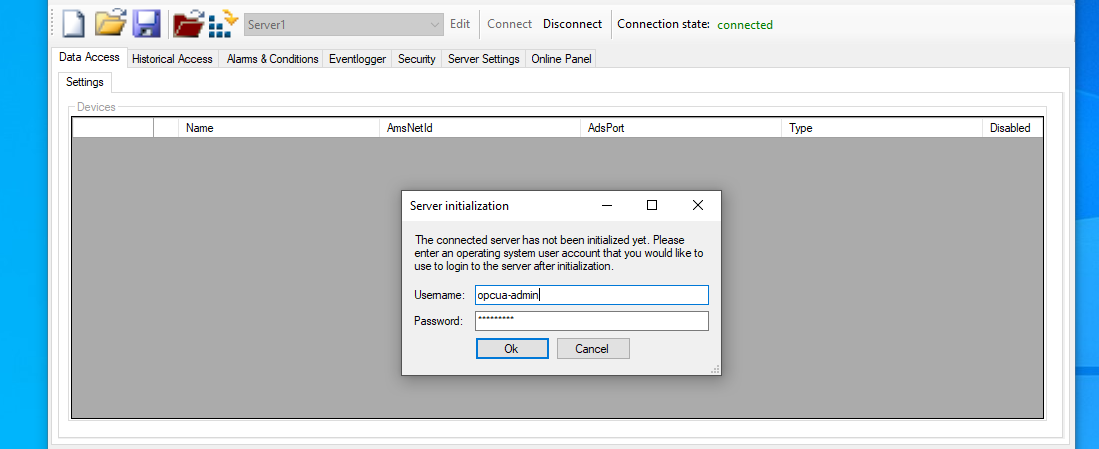Viewport: 1099px width, 449px height.
Task: Click the AdsPort column header
Action: (681, 128)
